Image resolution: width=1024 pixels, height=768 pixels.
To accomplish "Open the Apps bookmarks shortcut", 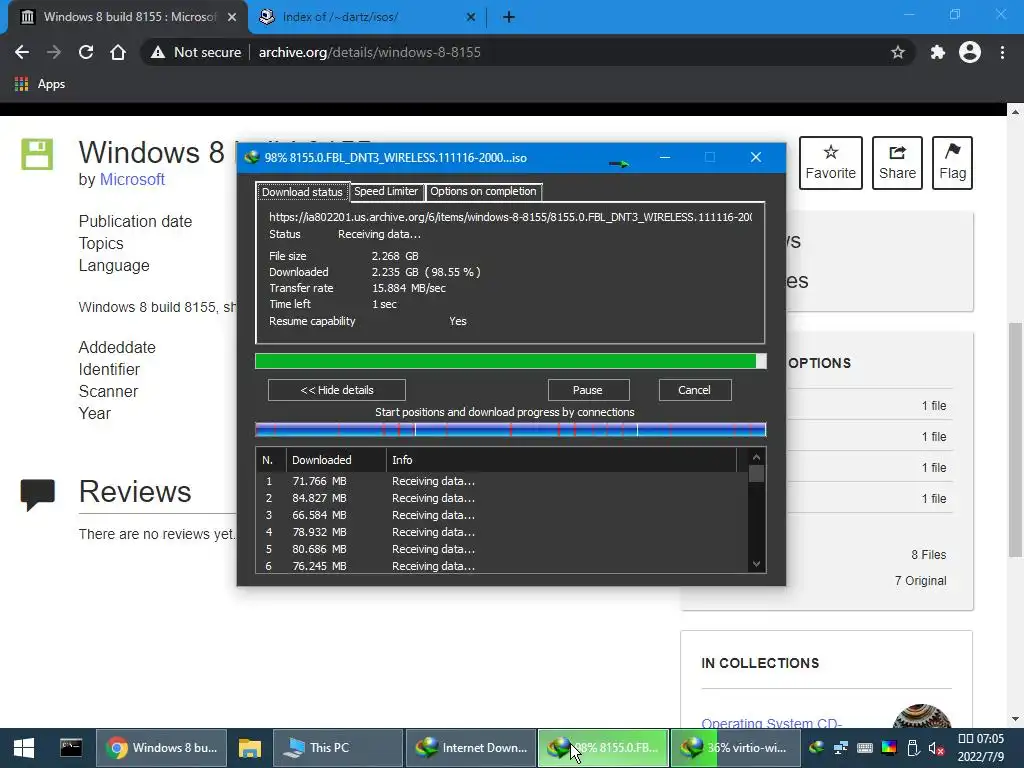I will click(x=40, y=84).
